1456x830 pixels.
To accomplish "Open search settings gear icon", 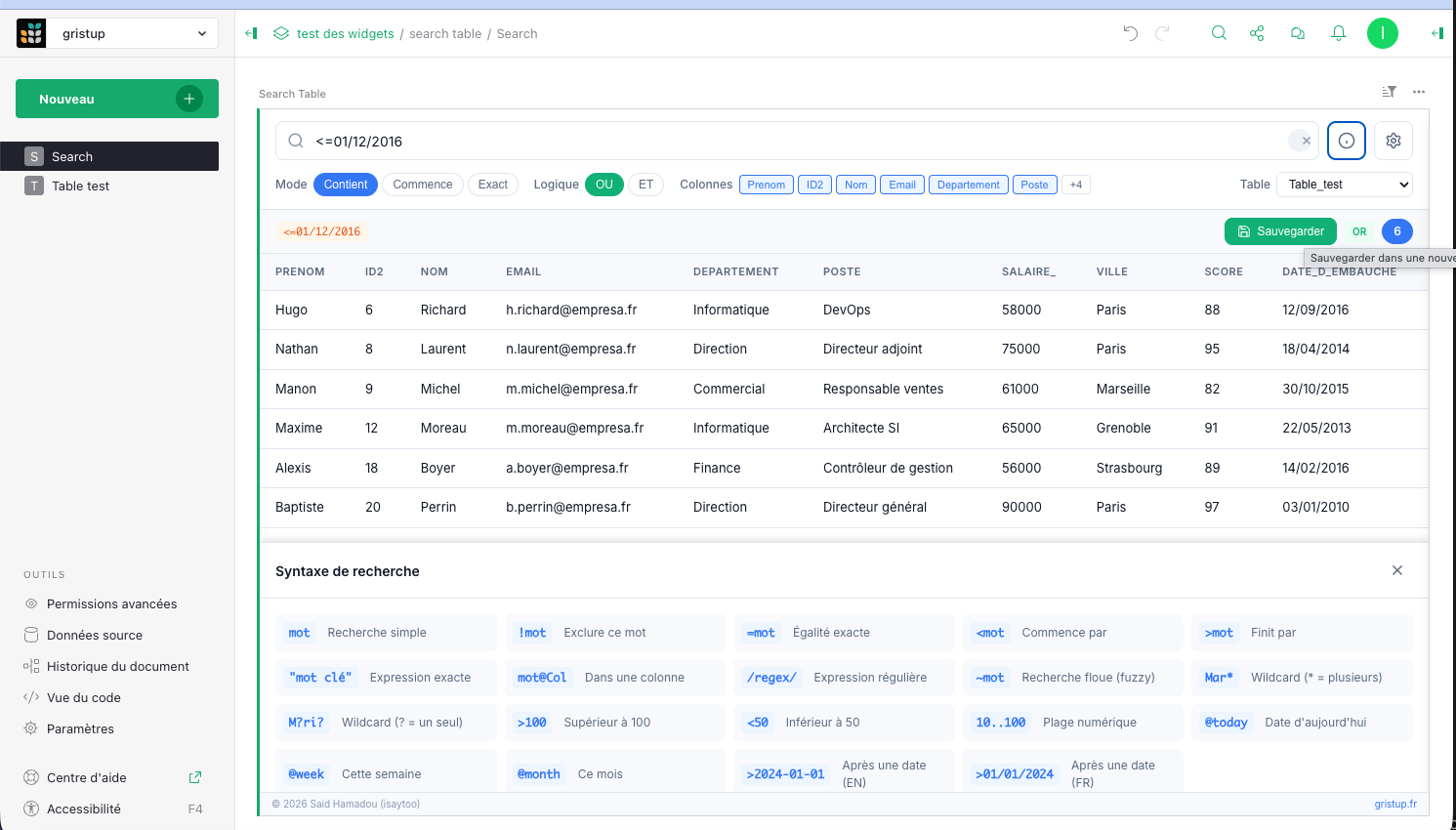I will tap(1394, 141).
